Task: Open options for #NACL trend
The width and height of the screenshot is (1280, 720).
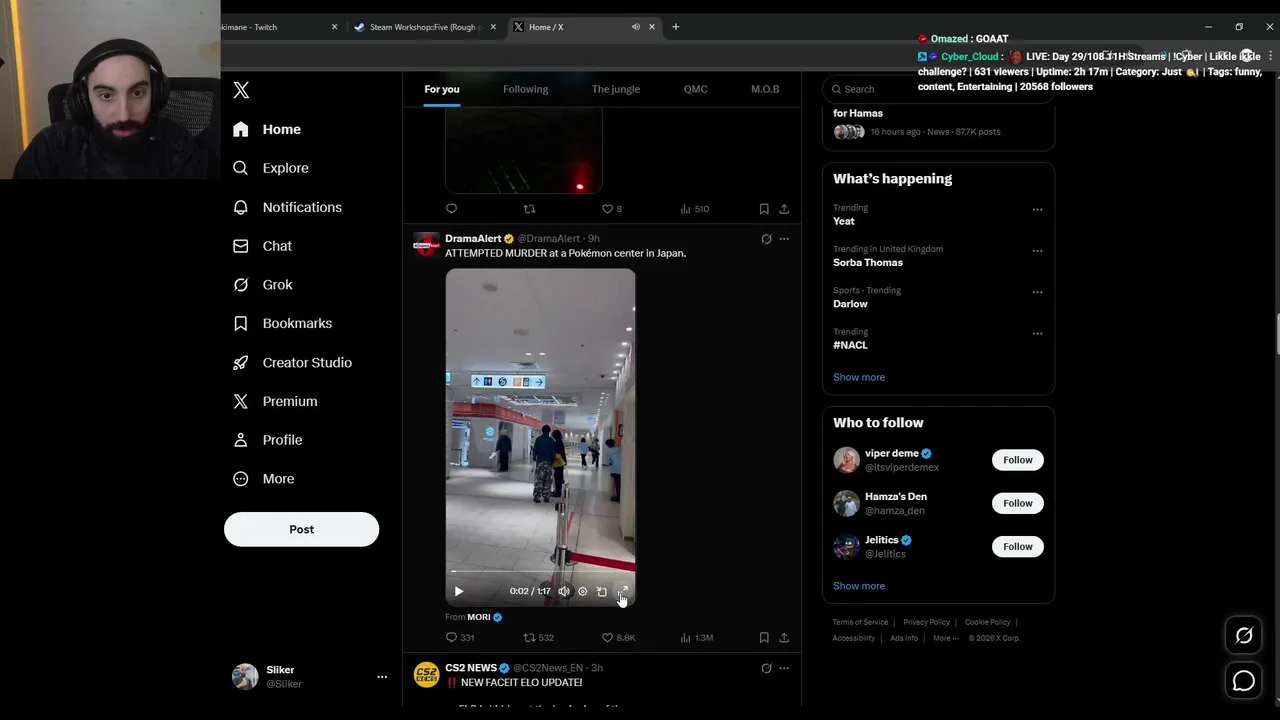Action: pos(1037,334)
